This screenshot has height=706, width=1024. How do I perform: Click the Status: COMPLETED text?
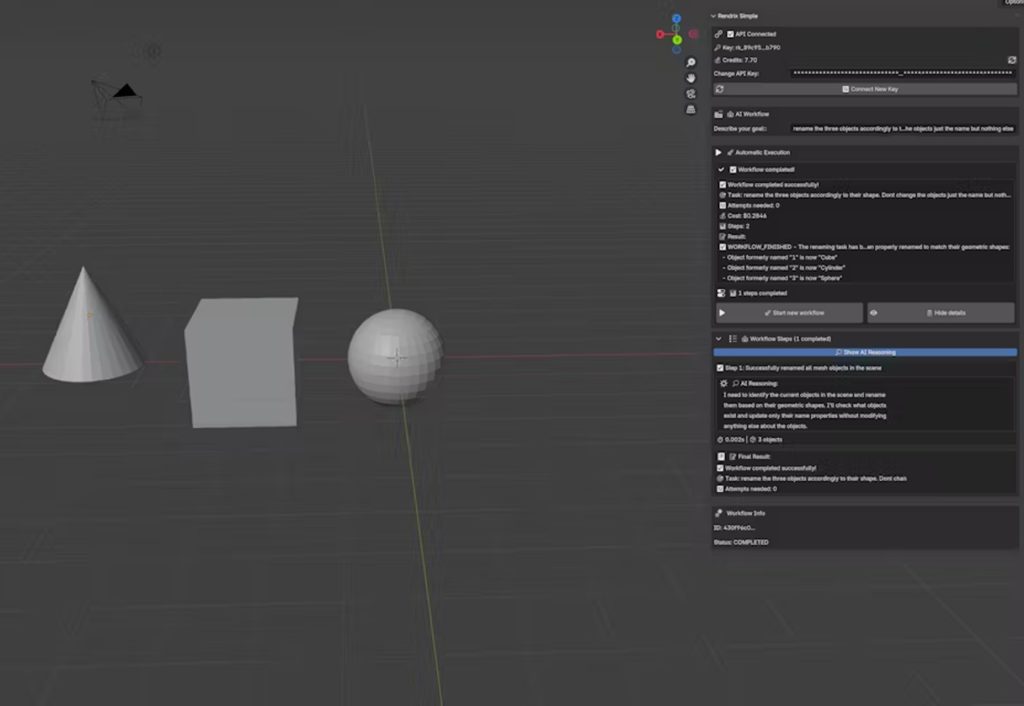coord(741,542)
